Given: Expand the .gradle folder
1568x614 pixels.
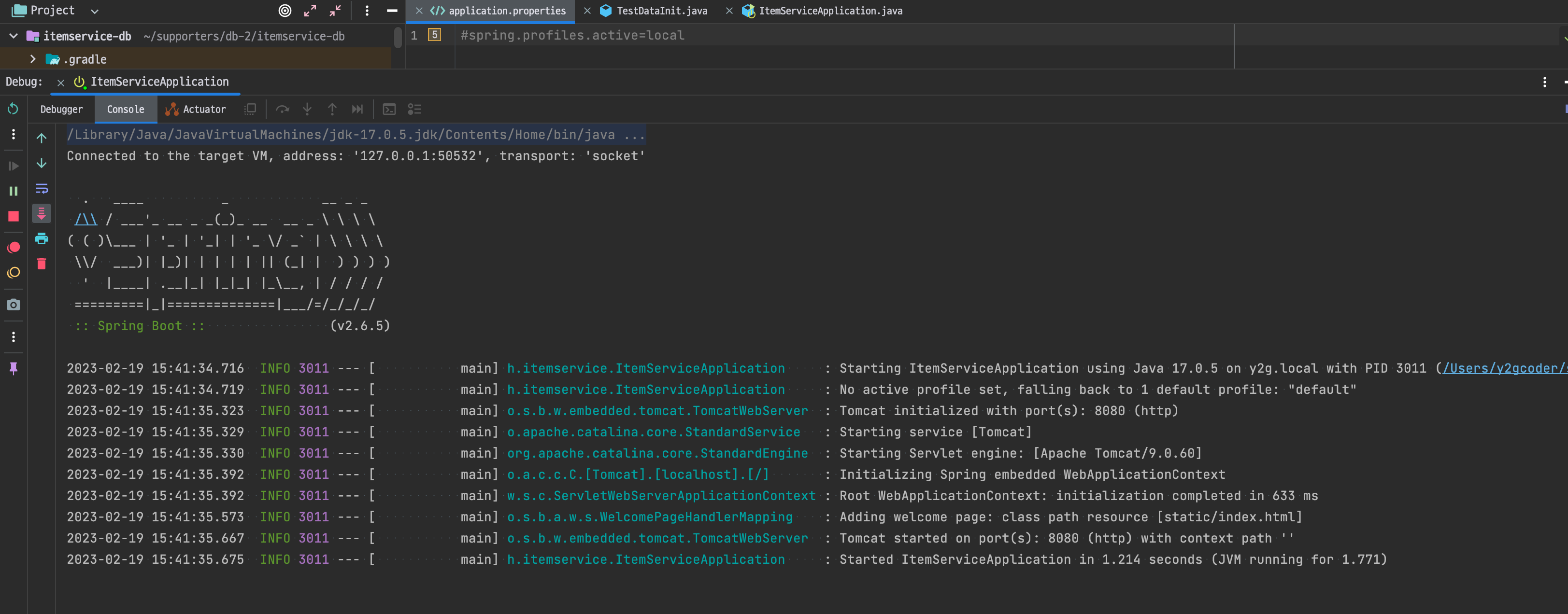Looking at the screenshot, I should (x=33, y=59).
